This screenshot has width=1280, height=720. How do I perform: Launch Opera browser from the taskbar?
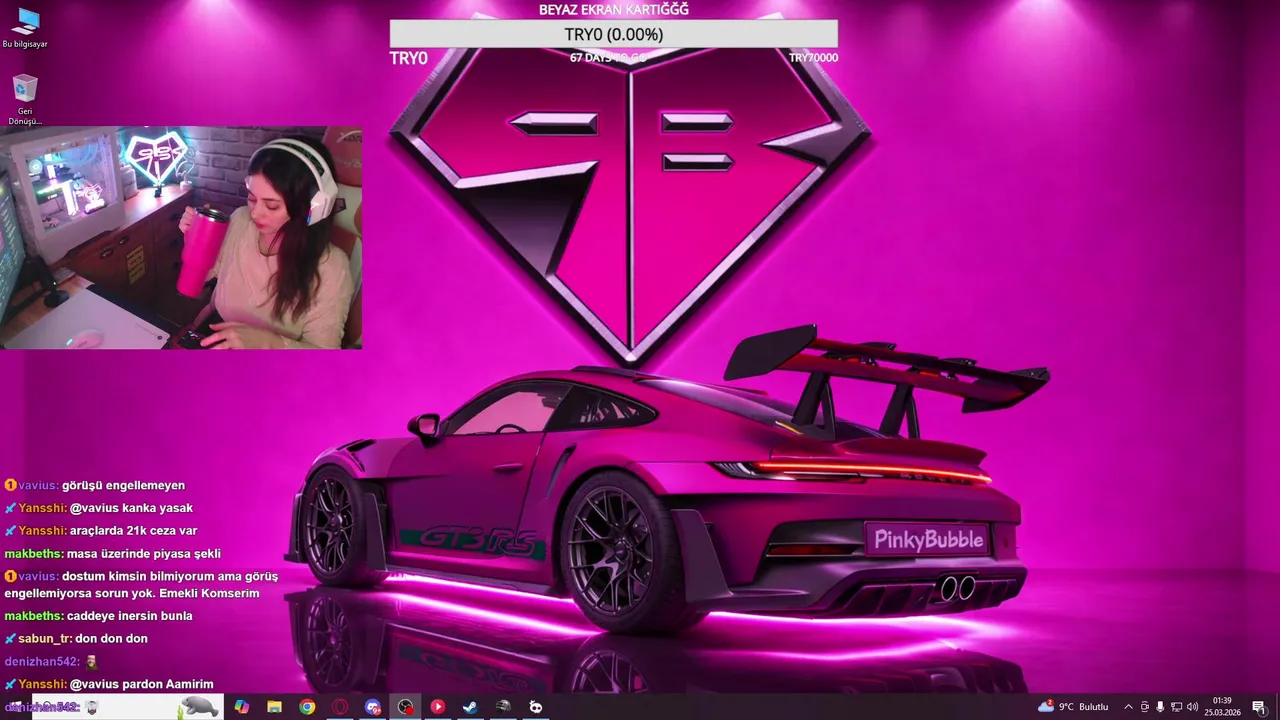click(x=340, y=707)
